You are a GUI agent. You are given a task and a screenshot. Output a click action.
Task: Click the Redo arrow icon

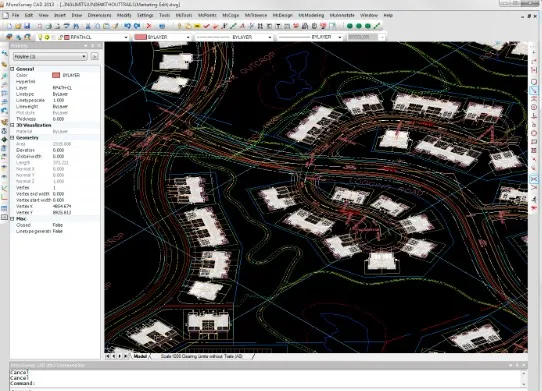(x=137, y=26)
